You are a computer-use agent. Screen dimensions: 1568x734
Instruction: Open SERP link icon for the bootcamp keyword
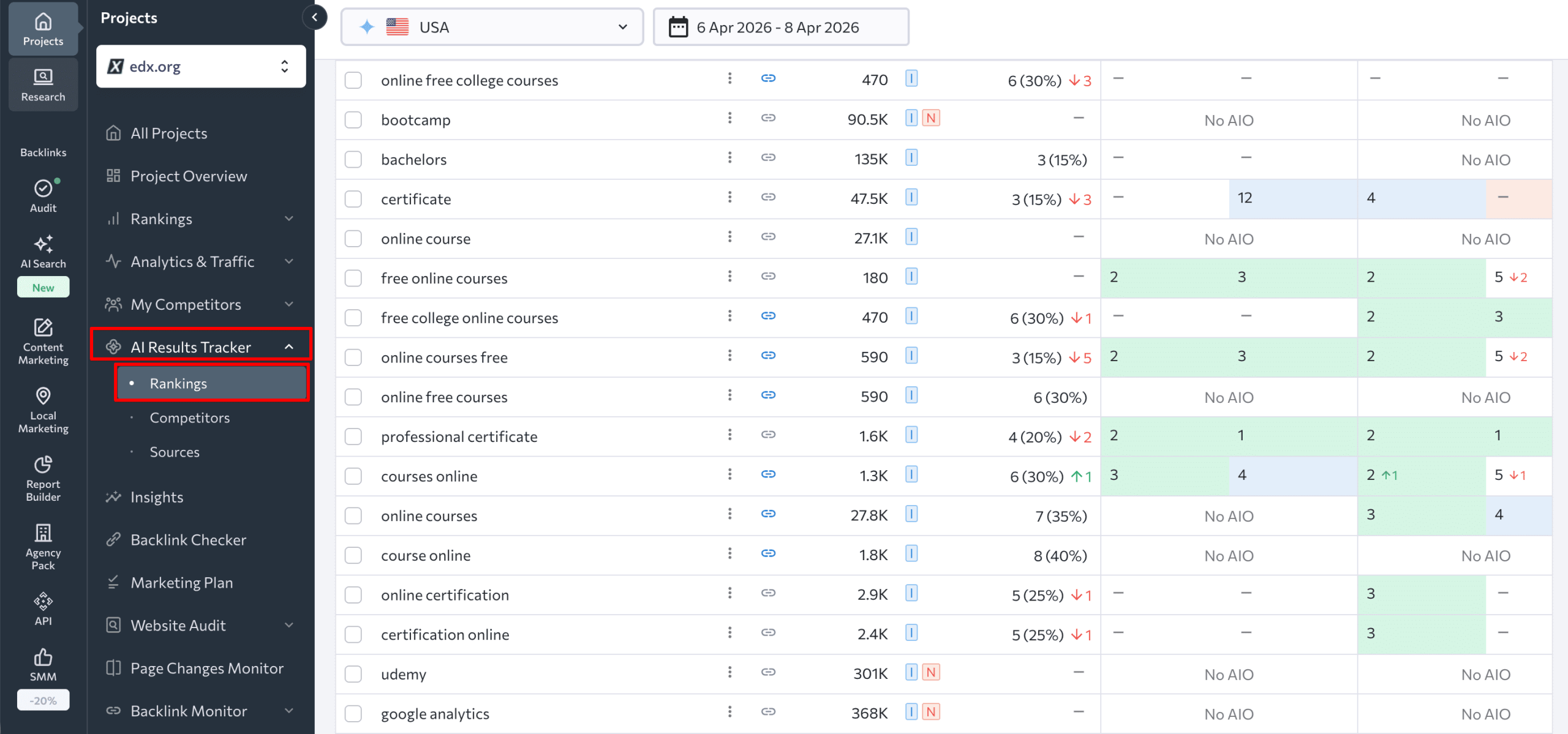(768, 118)
